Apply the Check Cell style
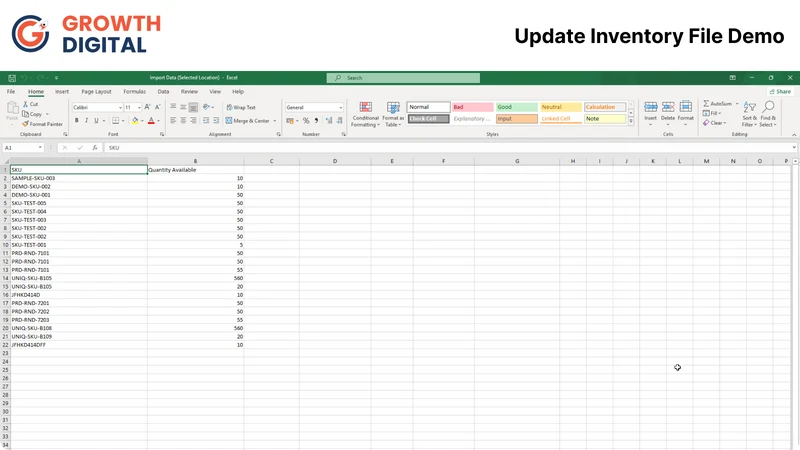The width and height of the screenshot is (800, 450). pos(429,119)
